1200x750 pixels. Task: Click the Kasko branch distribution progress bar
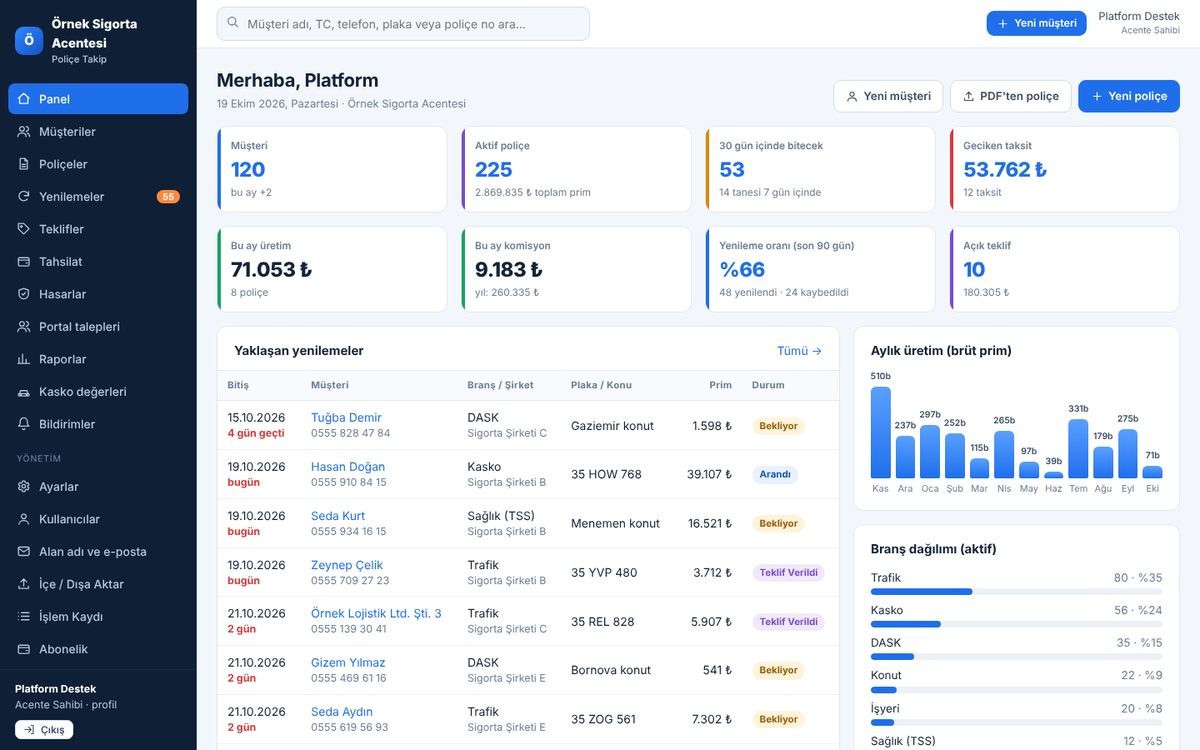[x=1017, y=624]
